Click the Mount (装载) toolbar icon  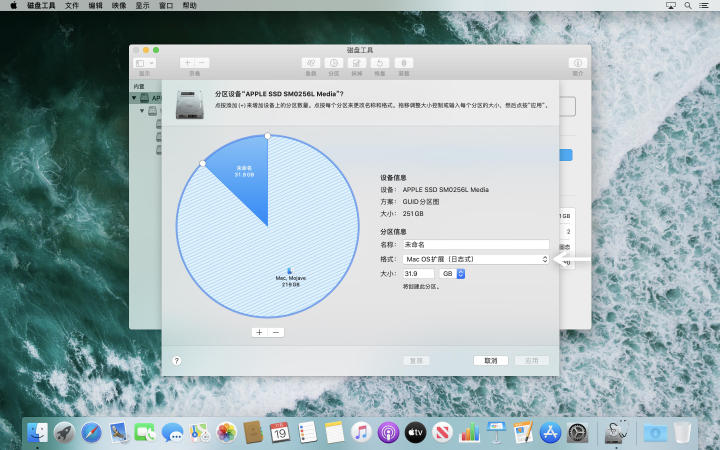[404, 63]
